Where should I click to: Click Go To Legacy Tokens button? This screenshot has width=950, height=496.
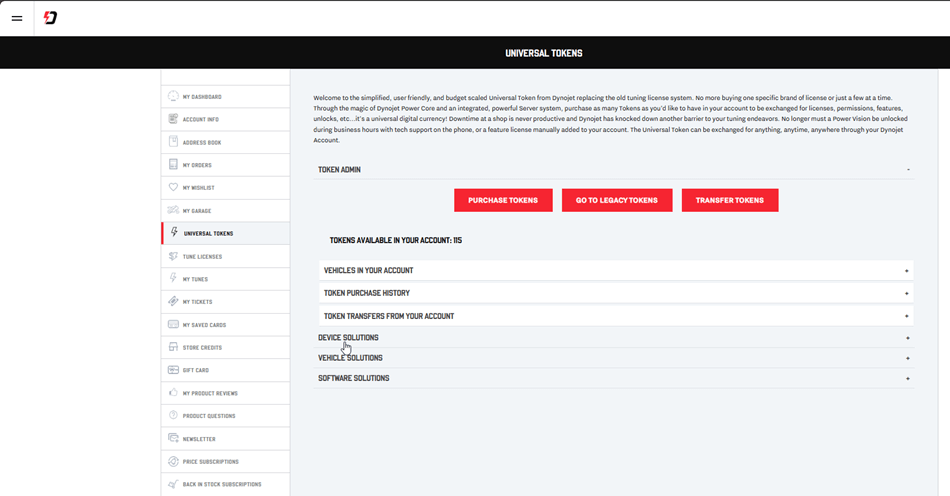[x=617, y=200]
